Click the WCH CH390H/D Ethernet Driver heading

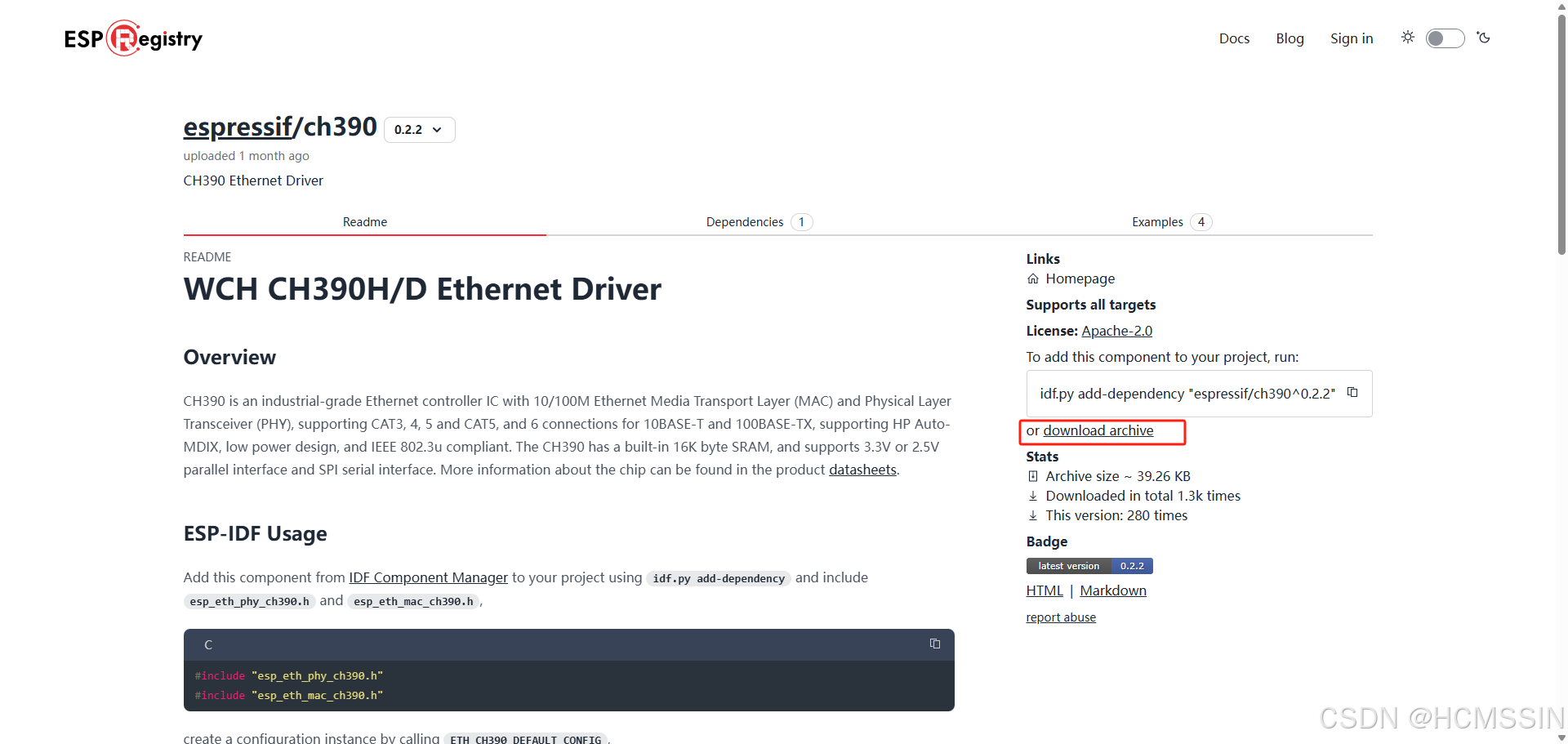(x=422, y=289)
